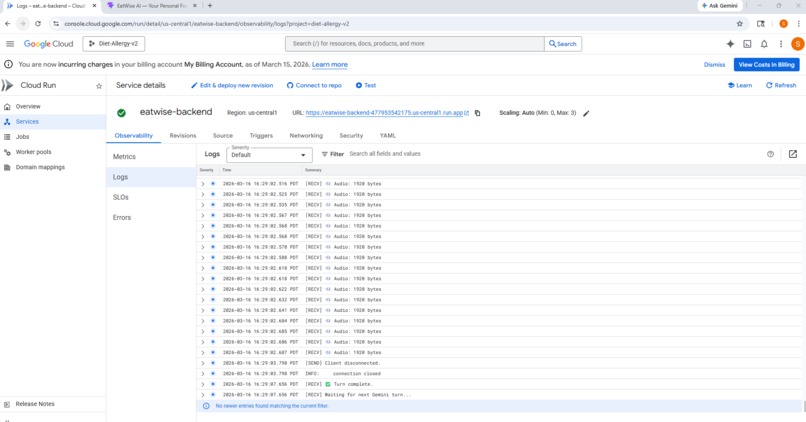This screenshot has height=422, width=806.
Task: Click the Ask Gemini browser button
Action: tap(719, 6)
